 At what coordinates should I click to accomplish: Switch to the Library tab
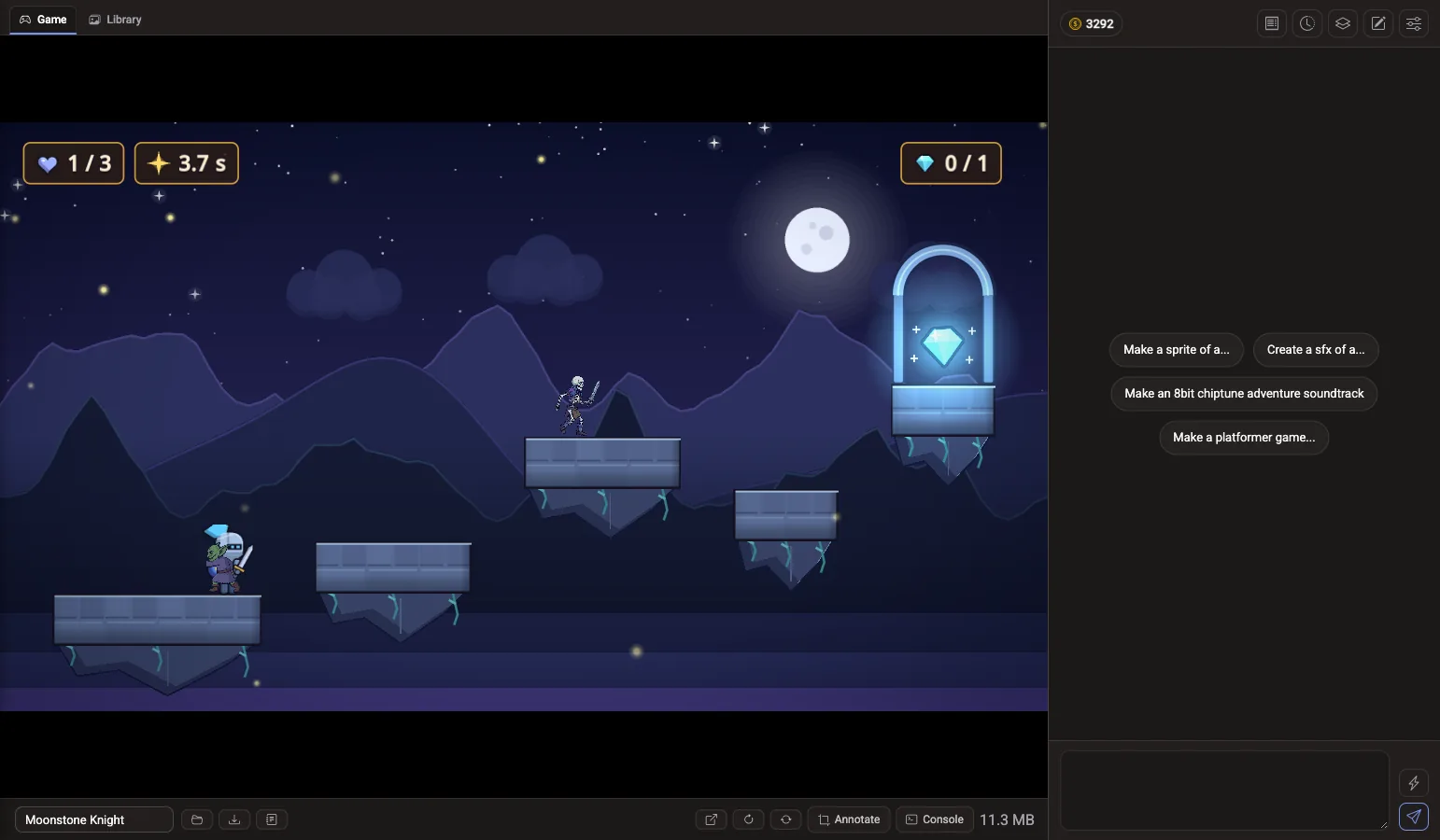(115, 19)
